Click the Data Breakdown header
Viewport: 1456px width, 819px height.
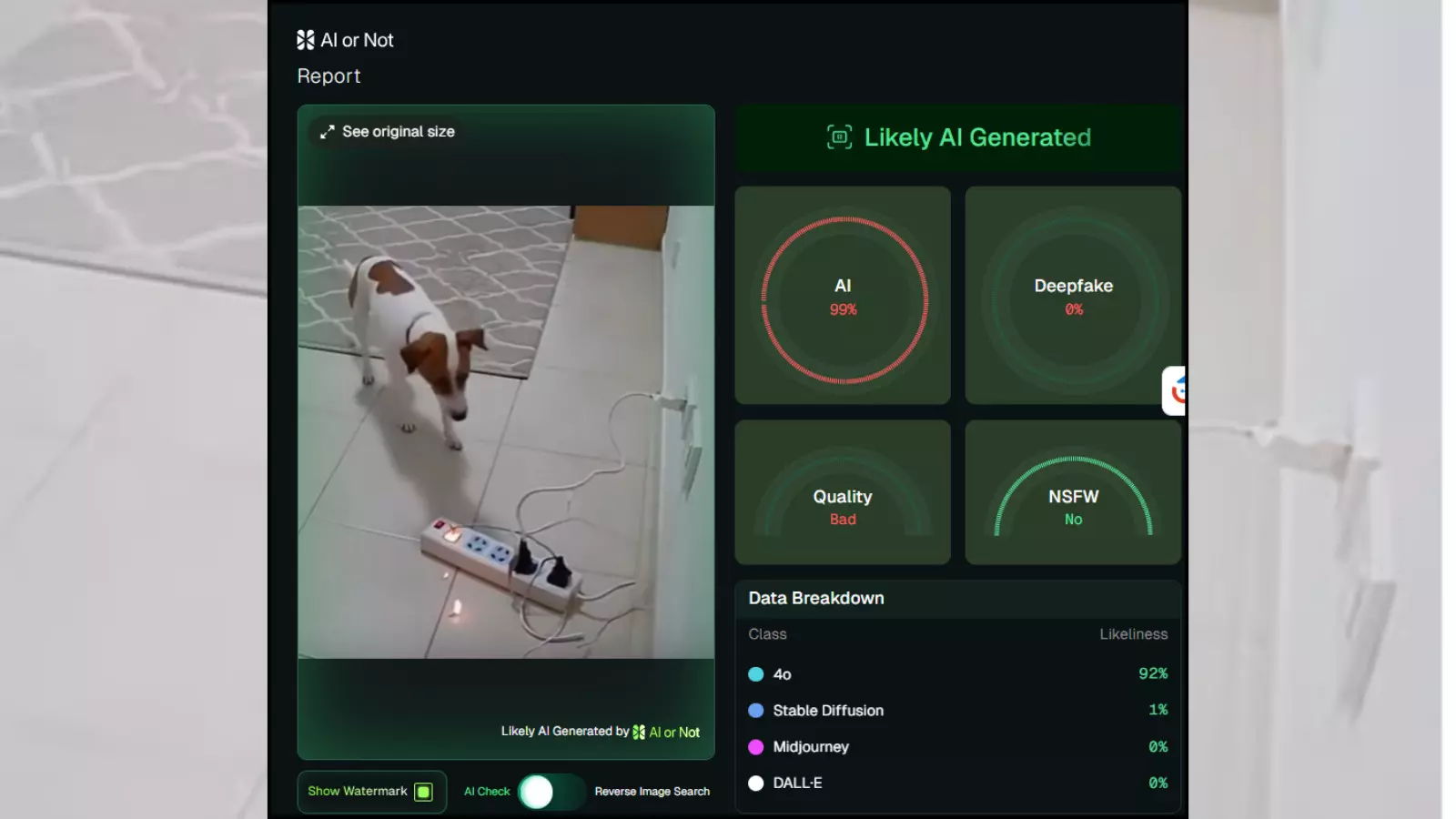[x=816, y=599]
